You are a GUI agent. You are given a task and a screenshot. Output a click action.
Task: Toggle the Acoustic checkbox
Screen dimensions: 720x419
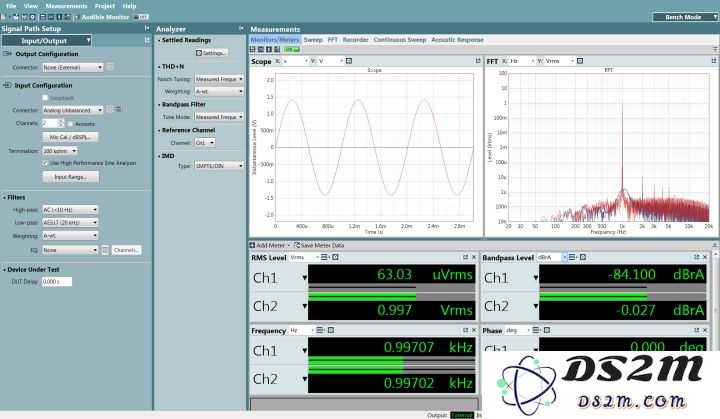(70, 124)
